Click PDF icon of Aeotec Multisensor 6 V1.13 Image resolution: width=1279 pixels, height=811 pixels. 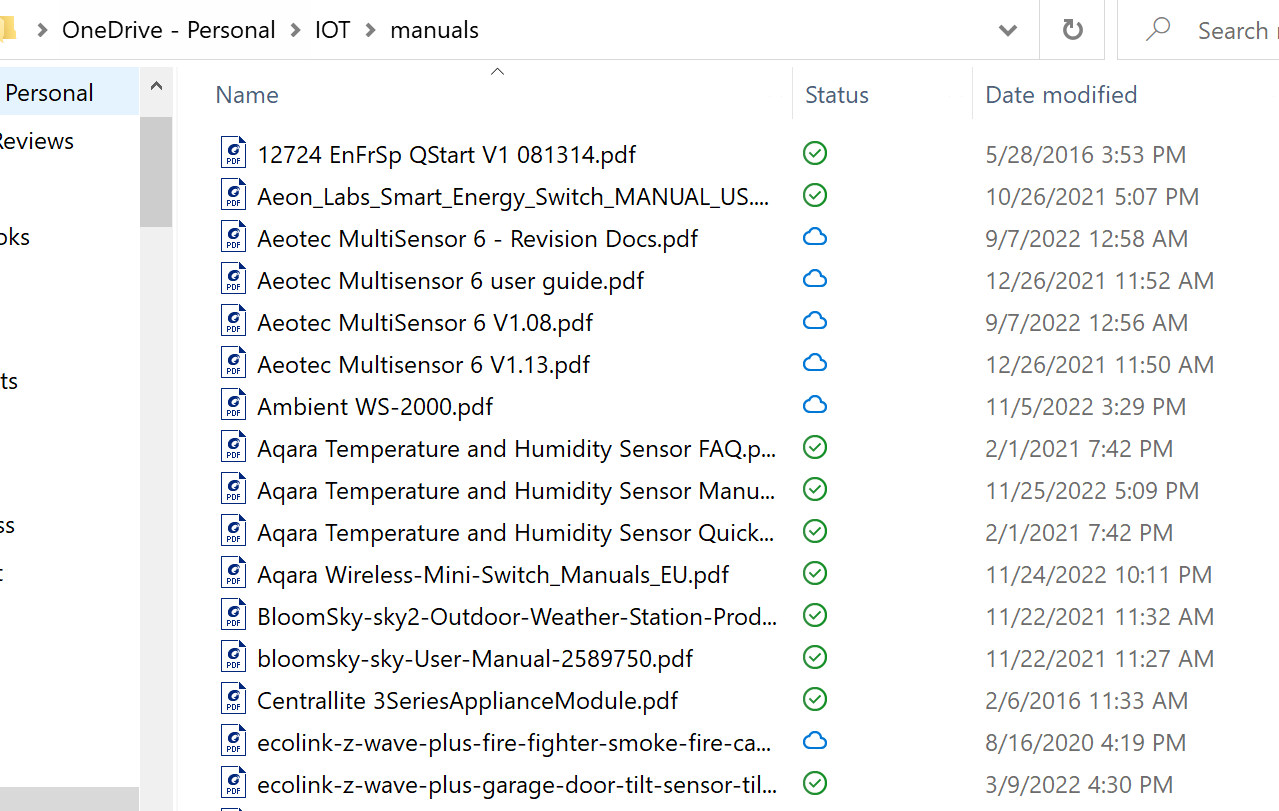(233, 363)
